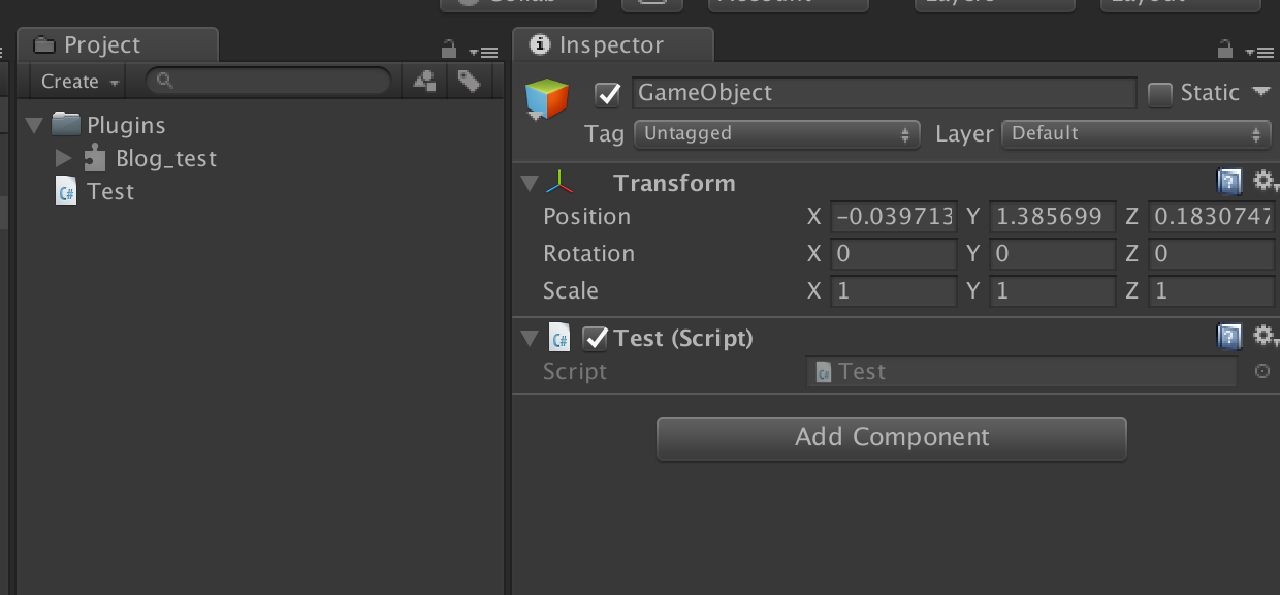Collapse the Transform component

tap(529, 183)
